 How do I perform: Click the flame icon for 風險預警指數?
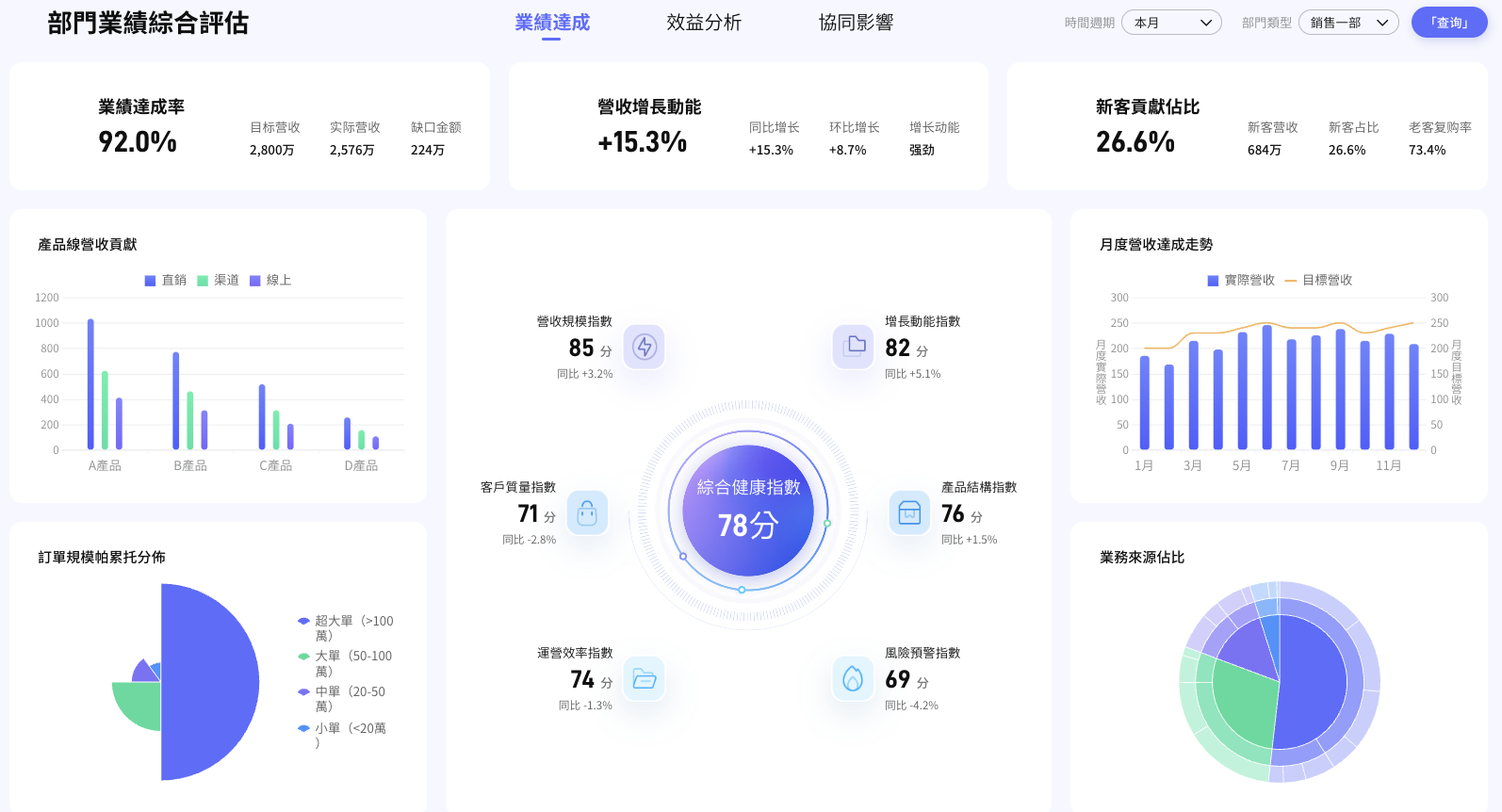854,678
